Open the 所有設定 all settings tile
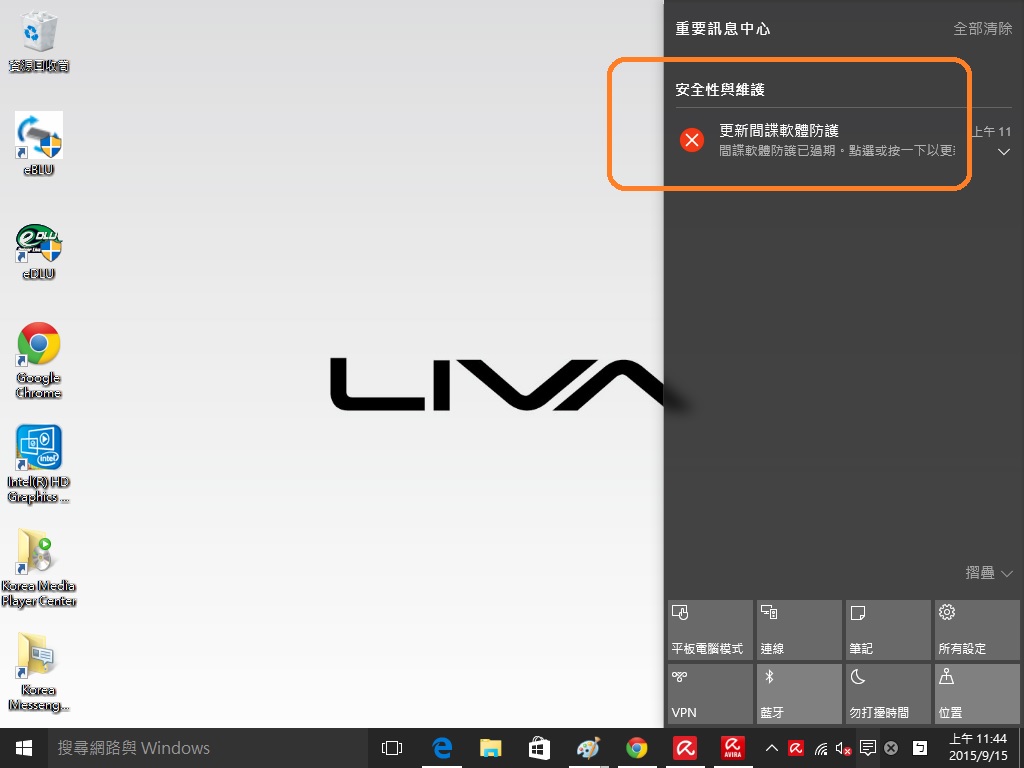The width and height of the screenshot is (1024, 768). click(x=977, y=630)
